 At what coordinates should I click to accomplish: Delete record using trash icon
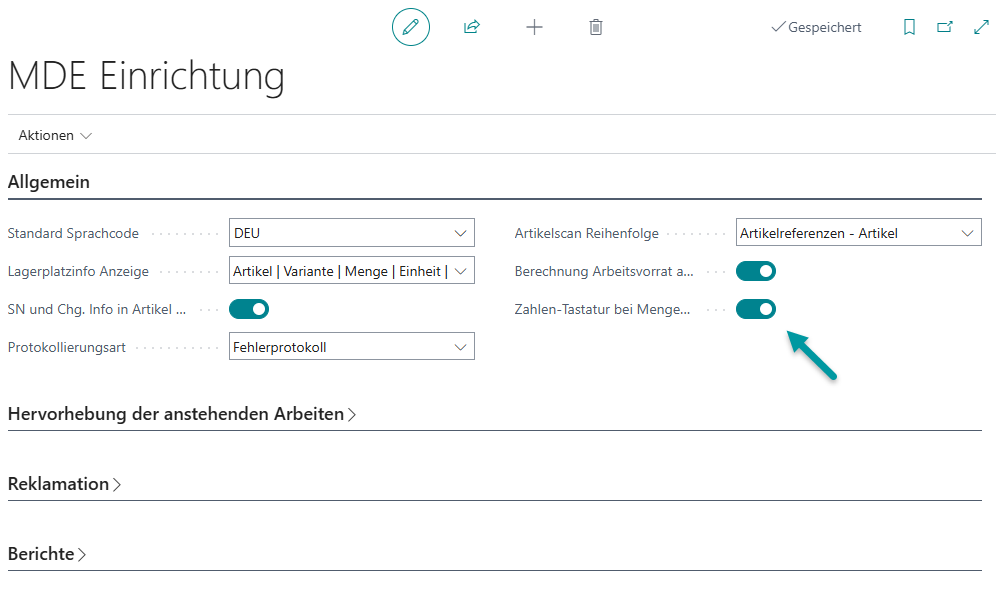pos(596,27)
